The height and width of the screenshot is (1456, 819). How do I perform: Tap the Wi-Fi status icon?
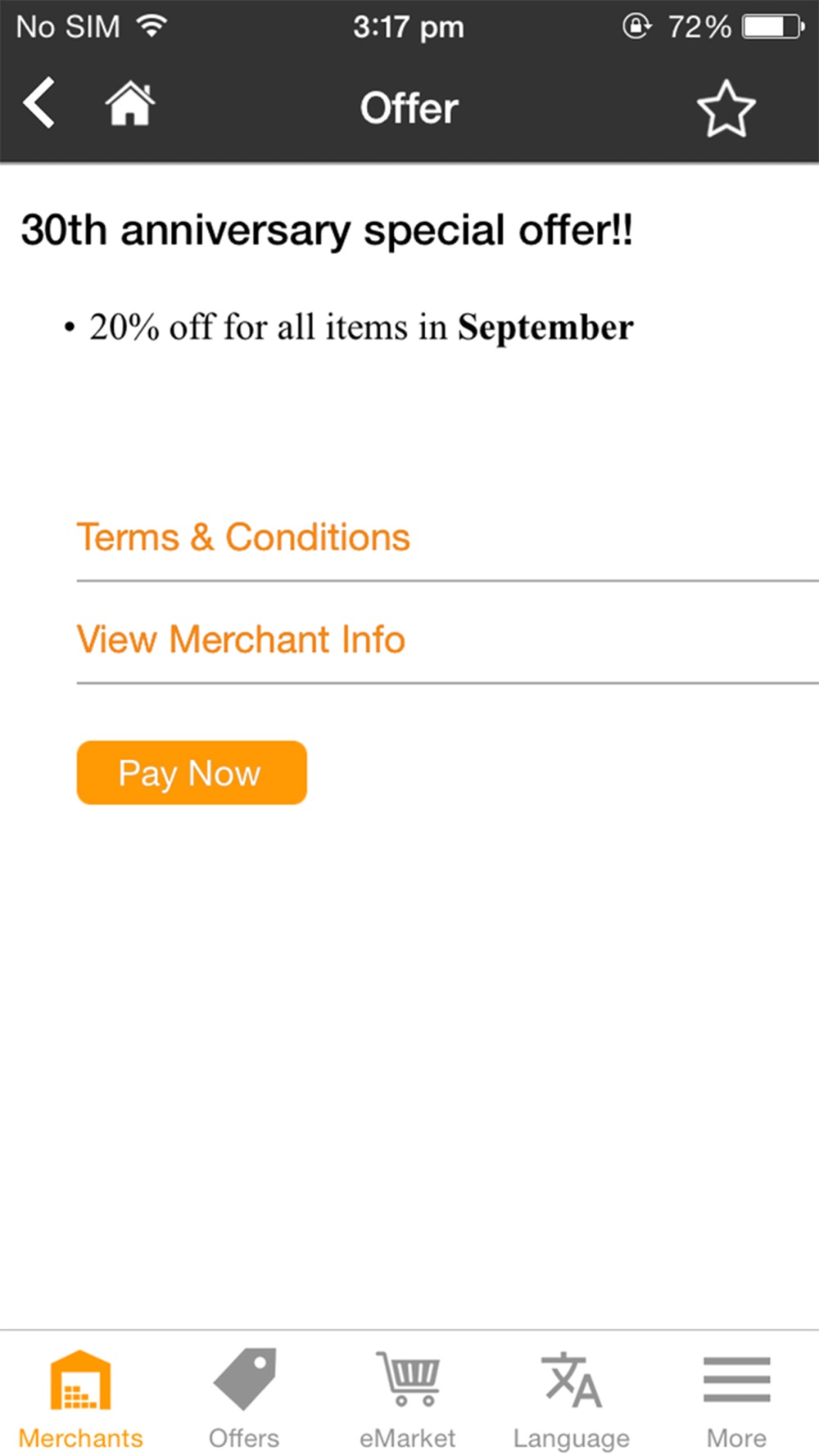click(x=152, y=26)
